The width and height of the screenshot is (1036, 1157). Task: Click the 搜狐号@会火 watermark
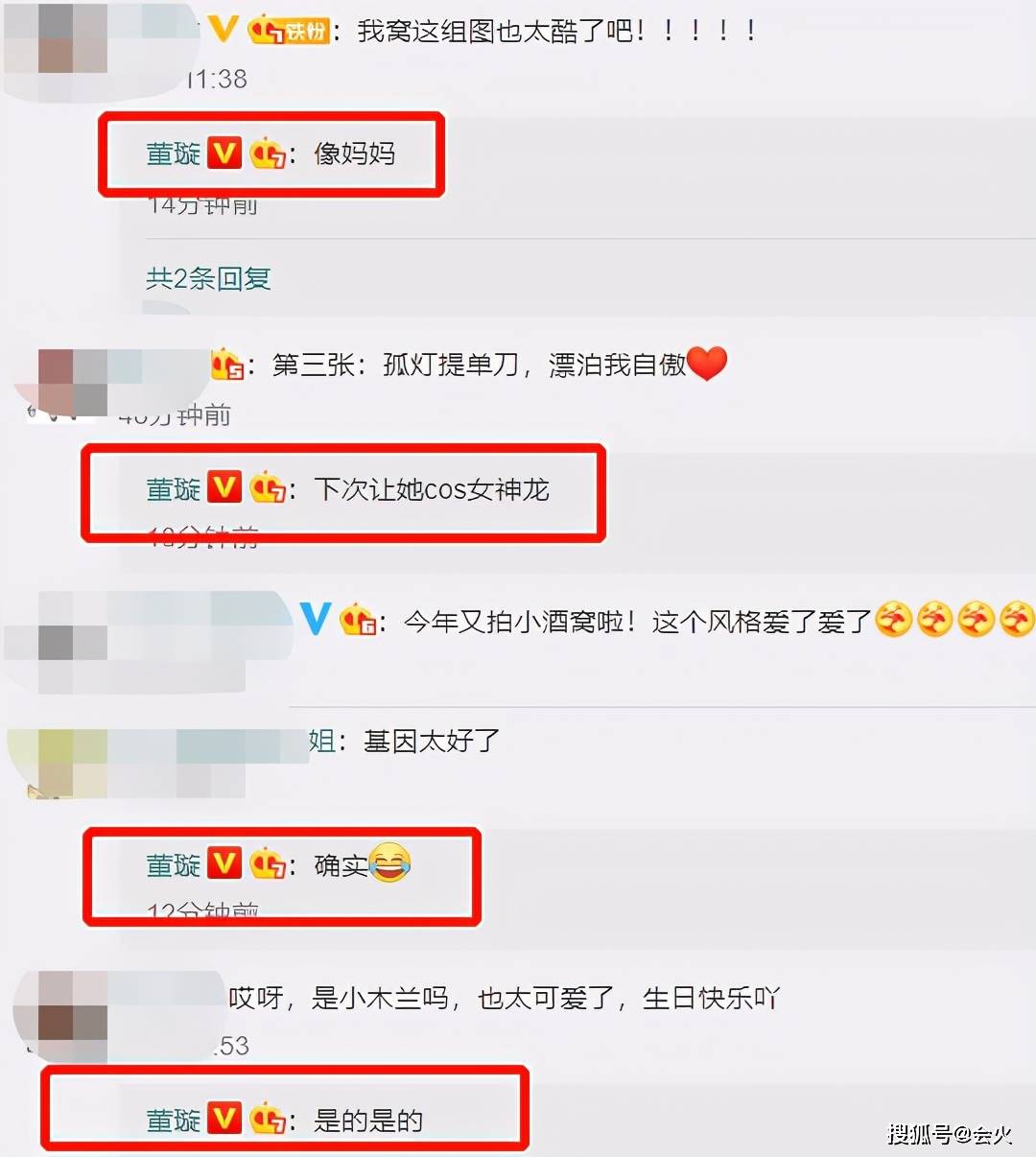point(950,1135)
